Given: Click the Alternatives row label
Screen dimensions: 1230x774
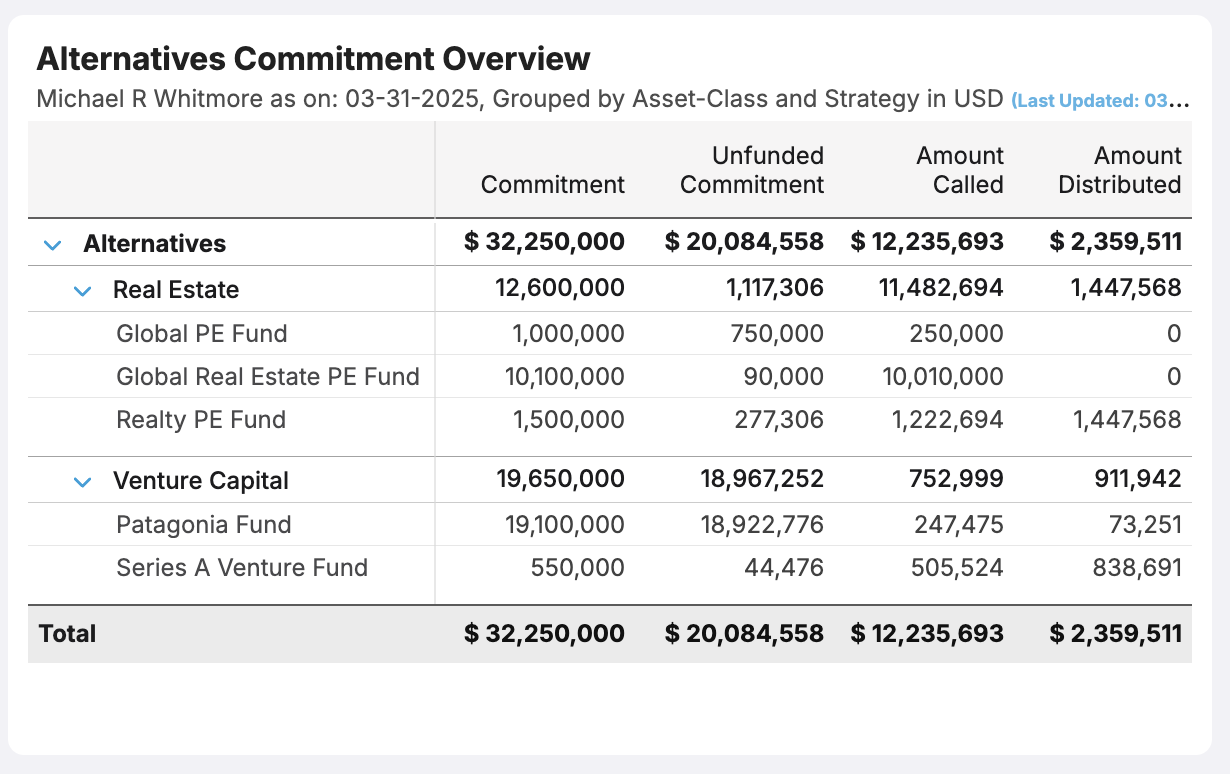Looking at the screenshot, I should tap(154, 244).
